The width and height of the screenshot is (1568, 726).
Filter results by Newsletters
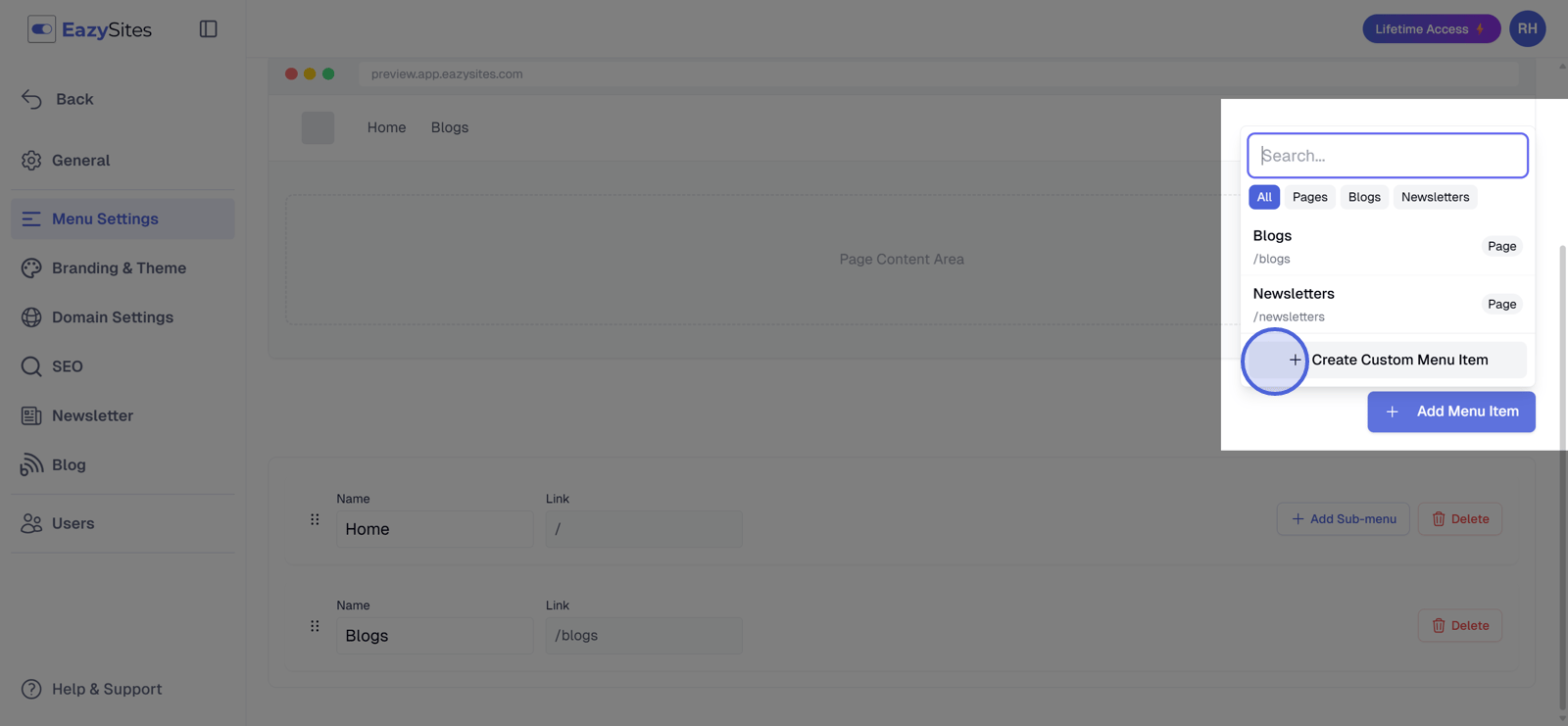[1435, 197]
